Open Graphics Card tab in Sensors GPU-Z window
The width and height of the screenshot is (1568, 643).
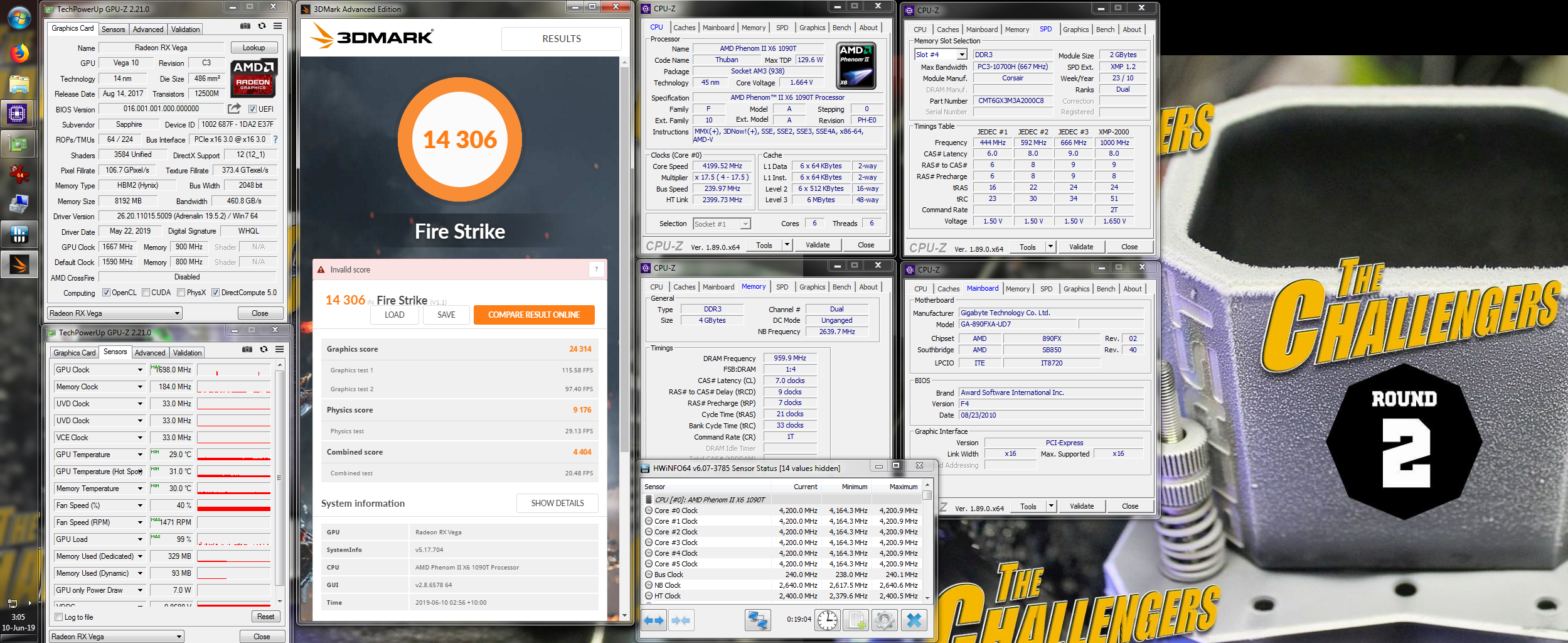pyautogui.click(x=75, y=353)
